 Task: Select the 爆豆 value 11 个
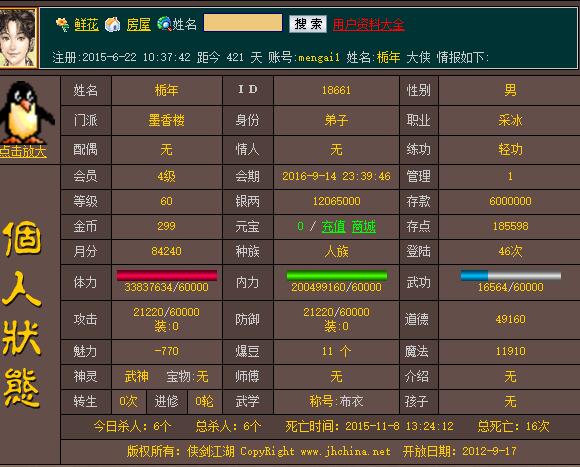[336, 351]
